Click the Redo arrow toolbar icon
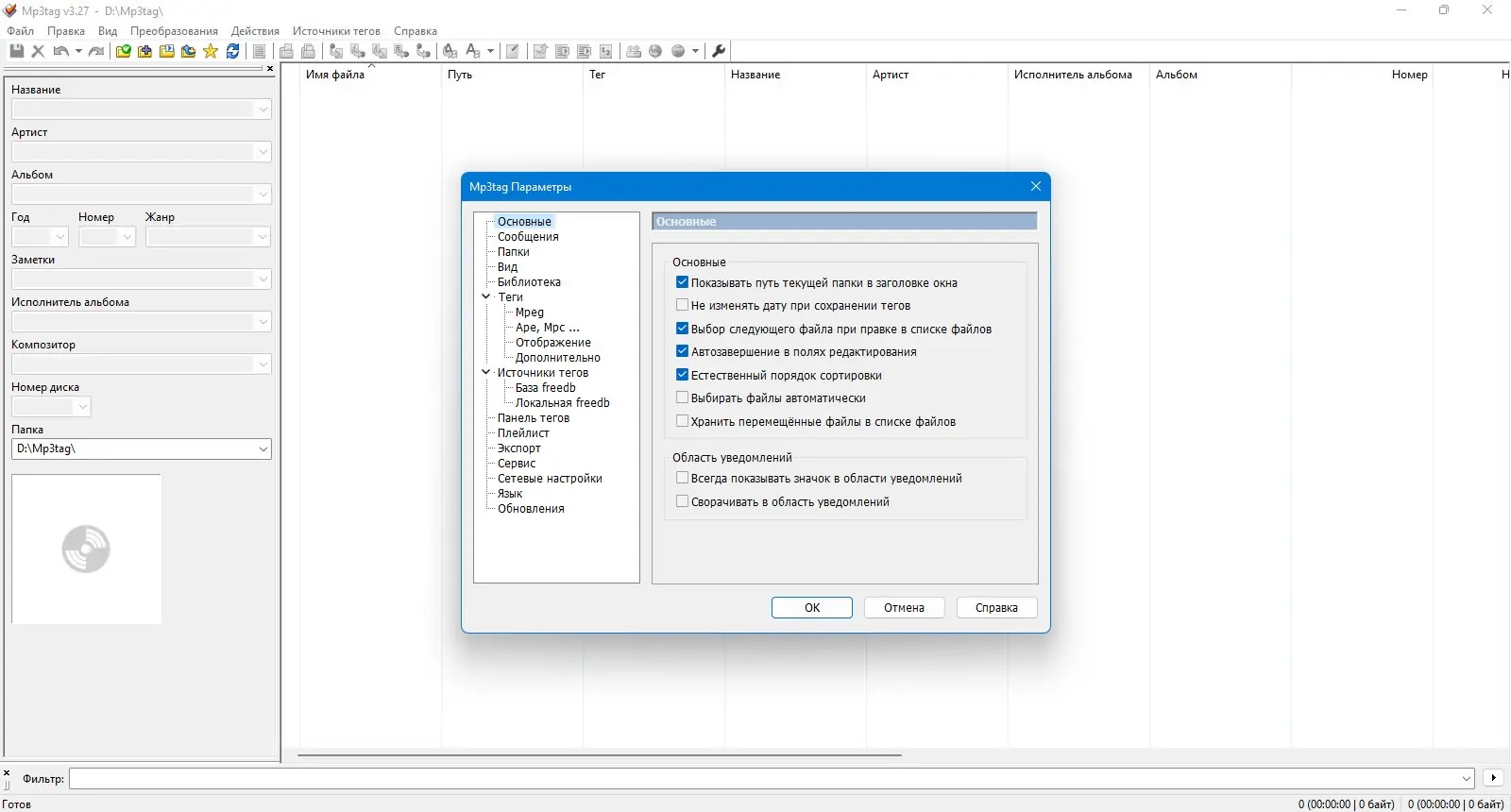This screenshot has height=812, width=1511. pos(96,51)
